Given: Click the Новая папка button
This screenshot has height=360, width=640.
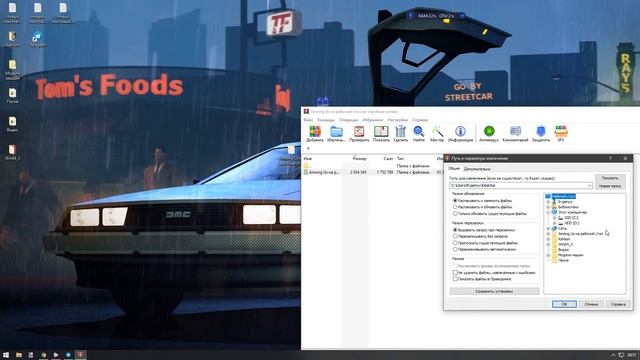Looking at the screenshot, I should point(610,186).
